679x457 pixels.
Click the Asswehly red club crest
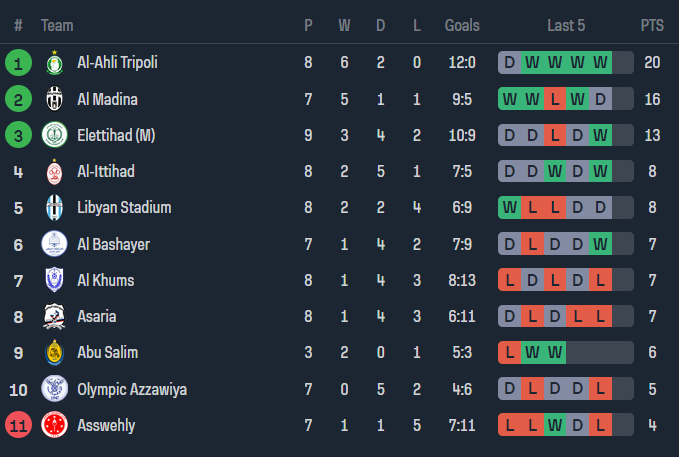[54, 425]
